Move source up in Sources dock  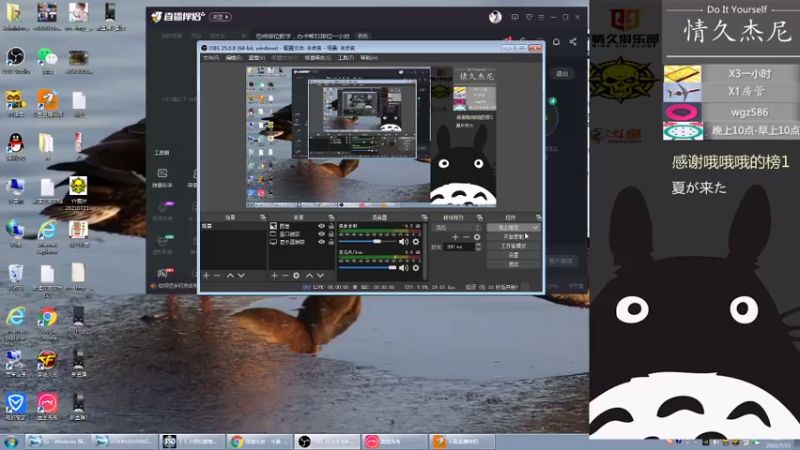pos(309,276)
